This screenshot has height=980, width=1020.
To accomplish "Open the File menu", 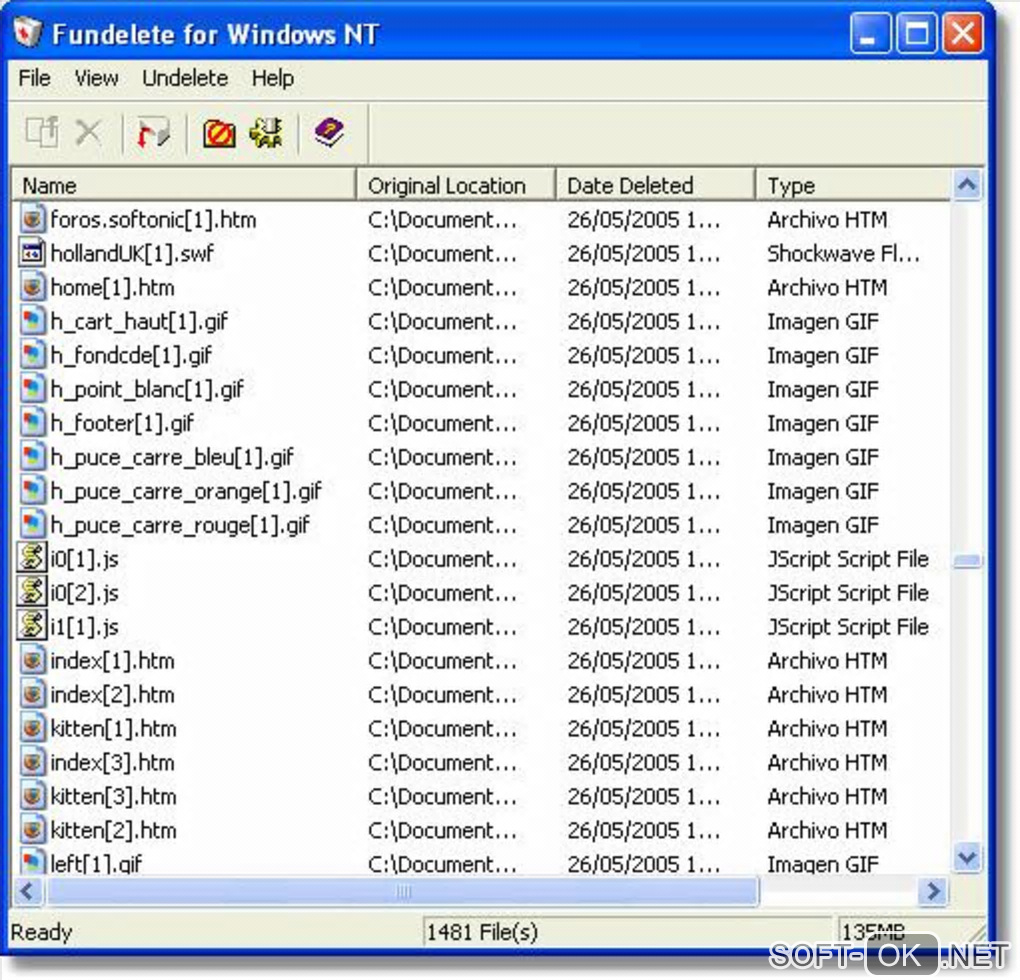I will 34,78.
